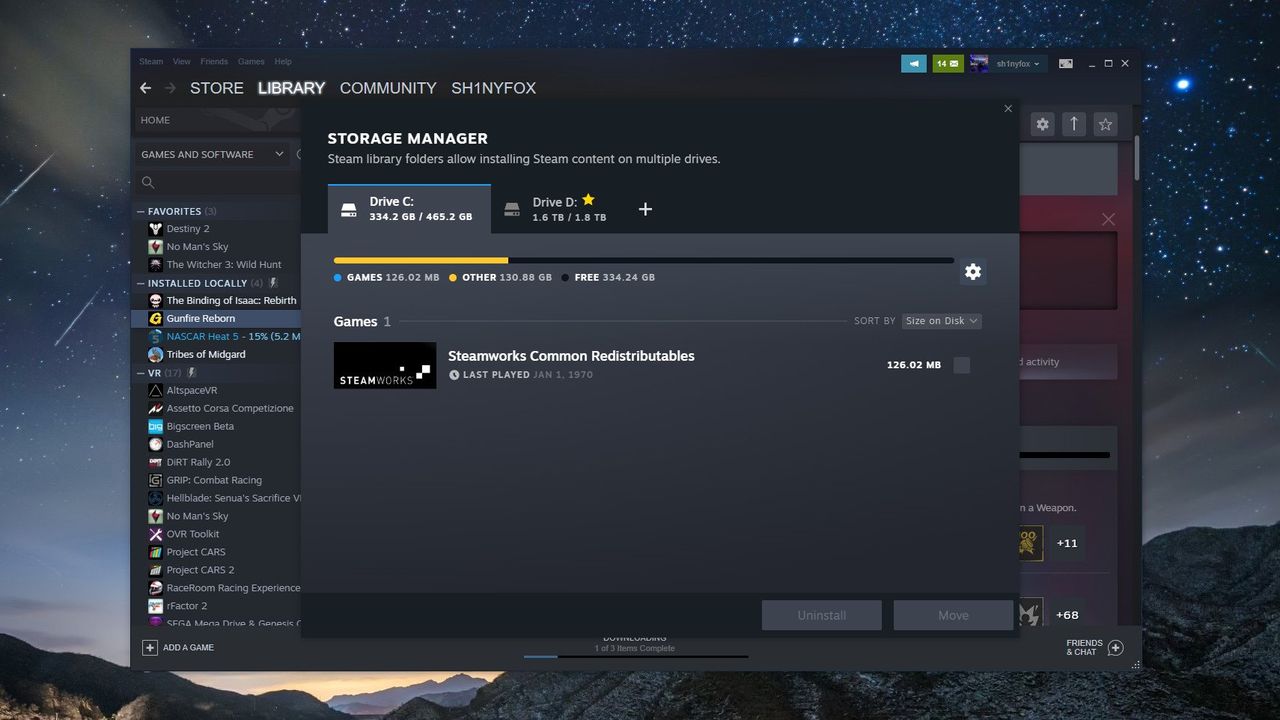Screen dimensions: 1280x720
Task: Open Library Home
Action: 217,120
